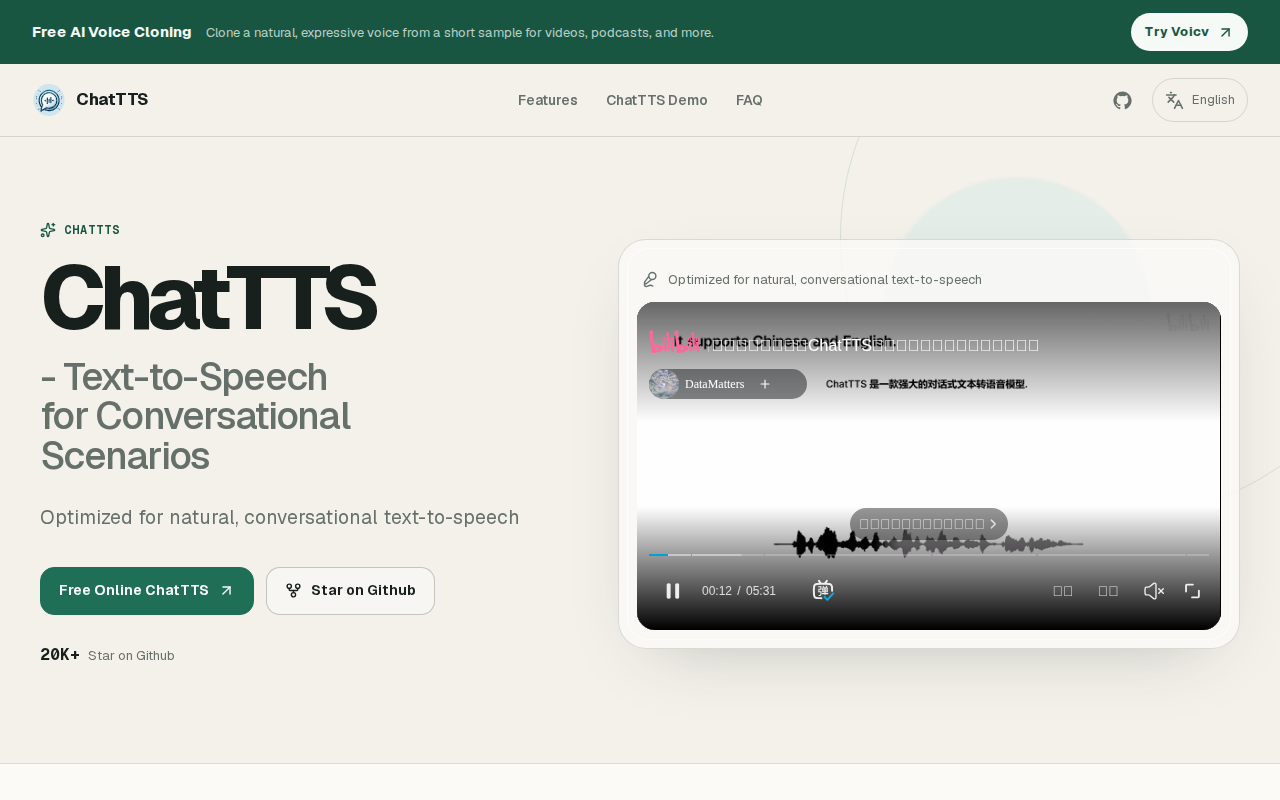Go to the FAQ menu item
Image resolution: width=1280 pixels, height=800 pixels.
pyautogui.click(x=749, y=100)
